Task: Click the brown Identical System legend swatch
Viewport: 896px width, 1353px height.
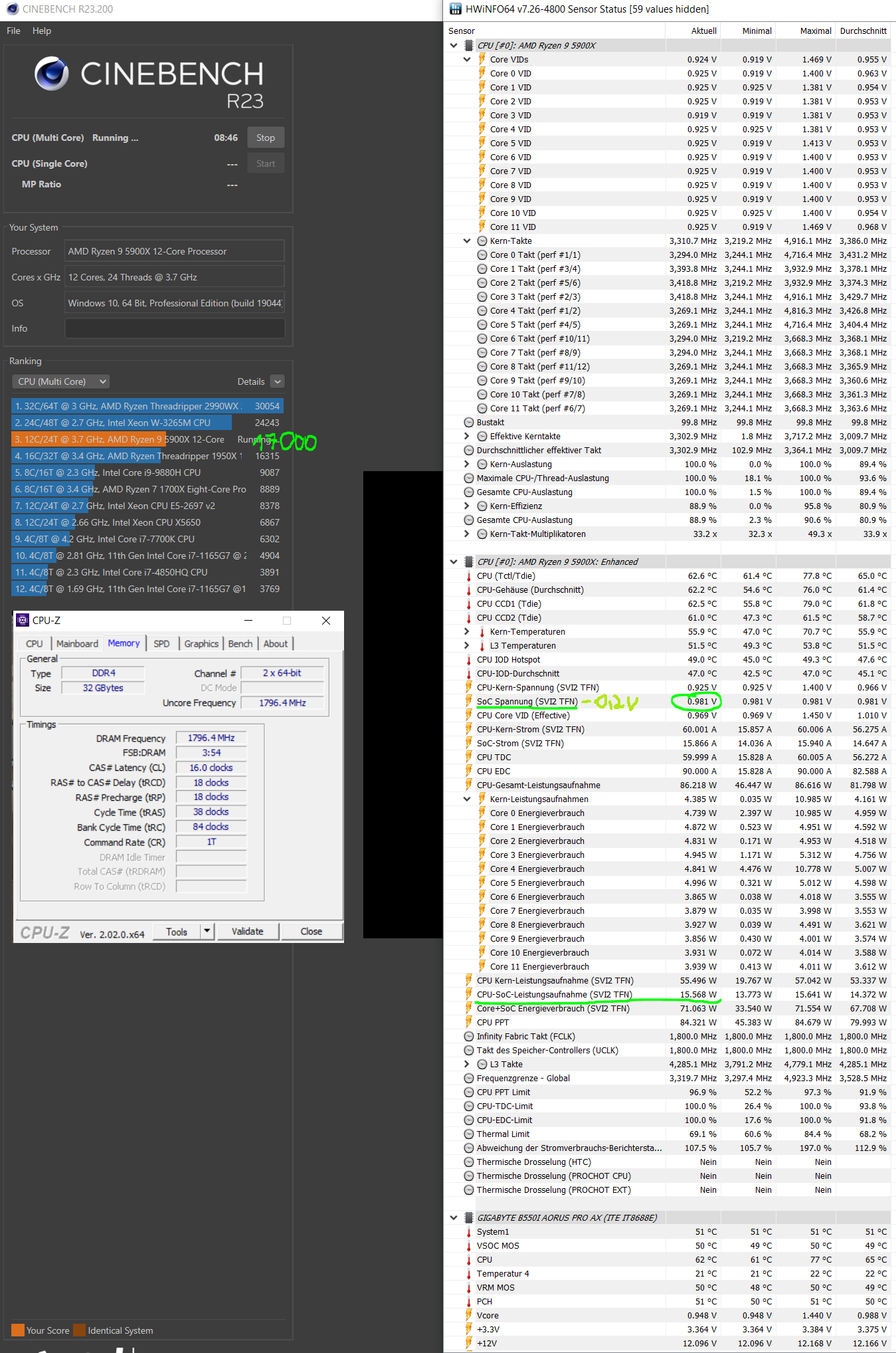Action: (79, 1330)
